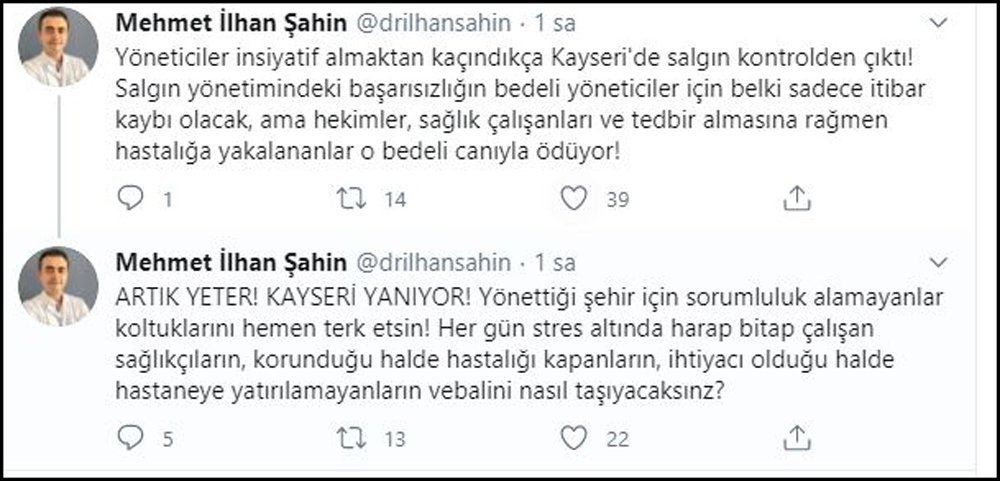
Task: Share the "ARTIK YETER! KAYSERİ YANIYOR!" tweet
Action: point(796,437)
